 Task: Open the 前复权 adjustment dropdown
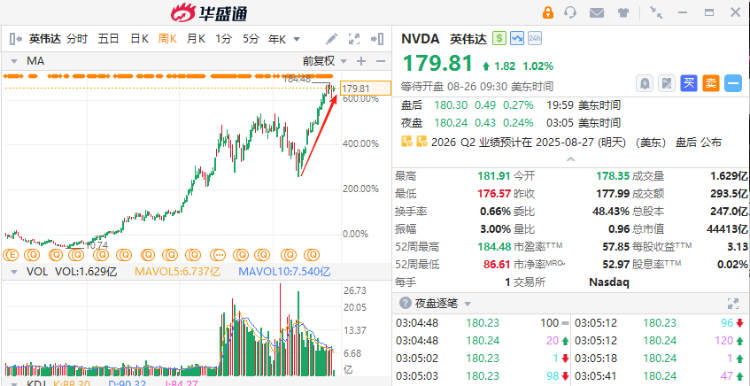[325, 61]
